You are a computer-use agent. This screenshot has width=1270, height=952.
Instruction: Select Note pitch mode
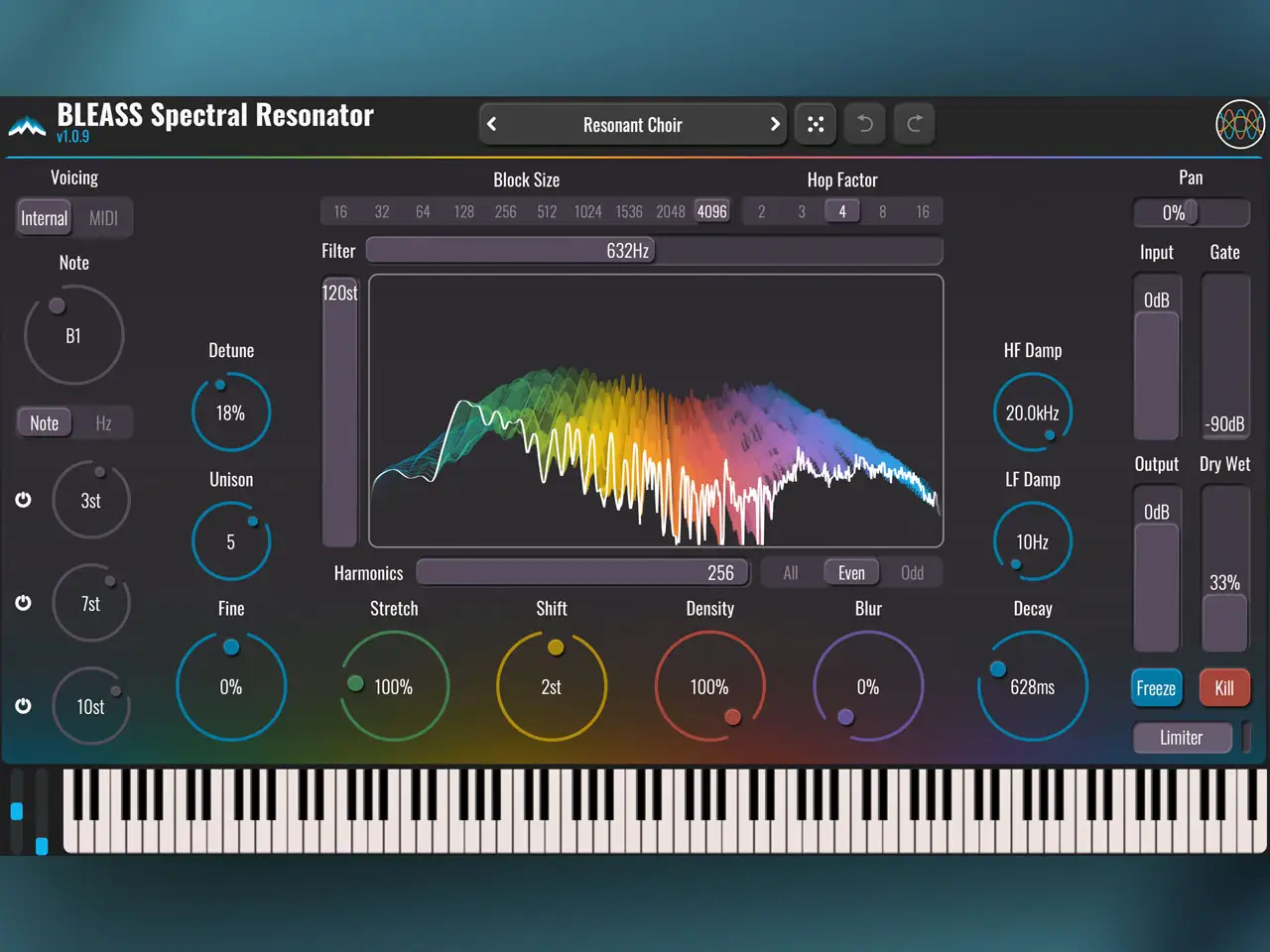coord(45,422)
